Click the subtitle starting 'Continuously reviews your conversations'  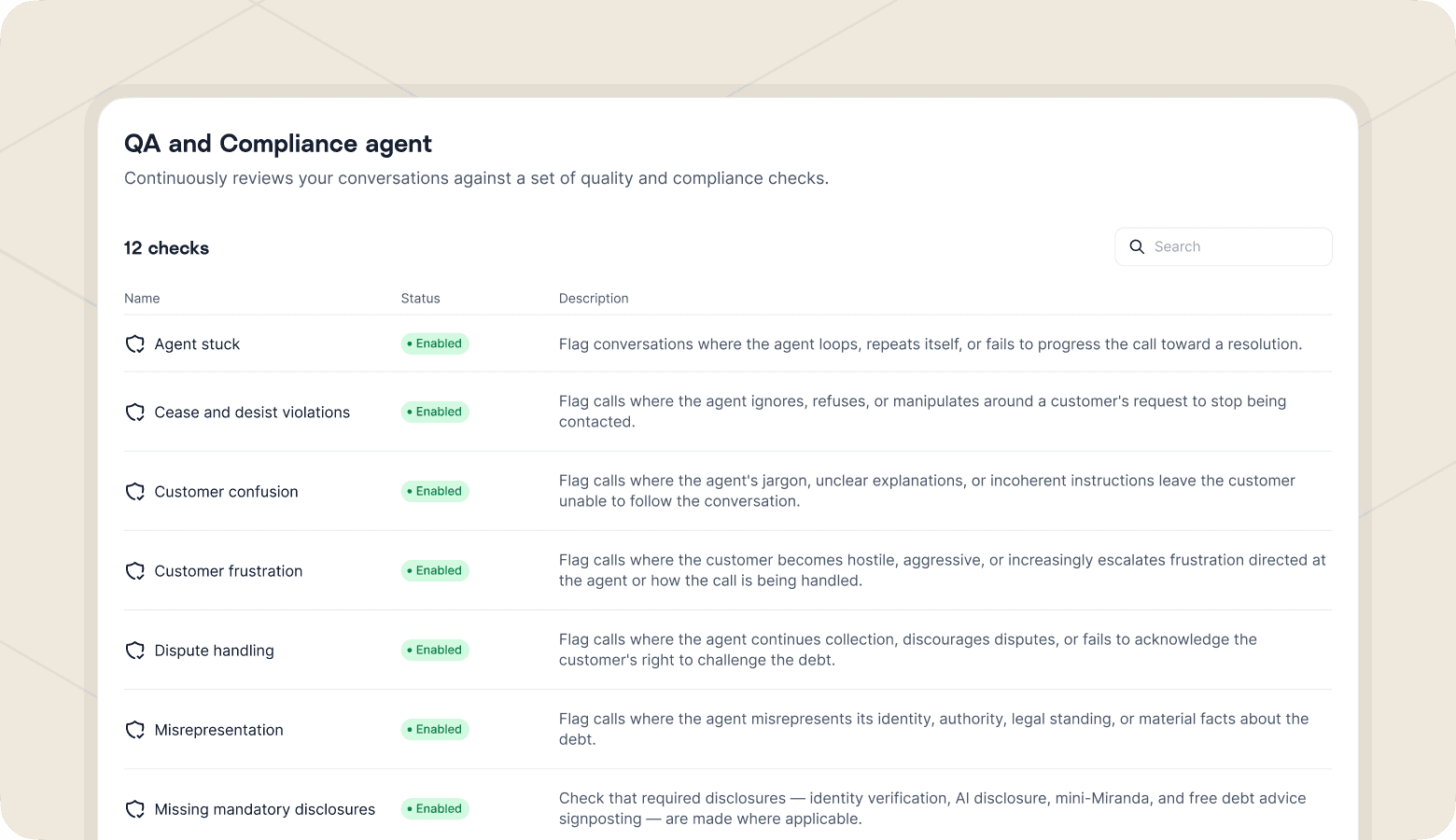tap(476, 178)
